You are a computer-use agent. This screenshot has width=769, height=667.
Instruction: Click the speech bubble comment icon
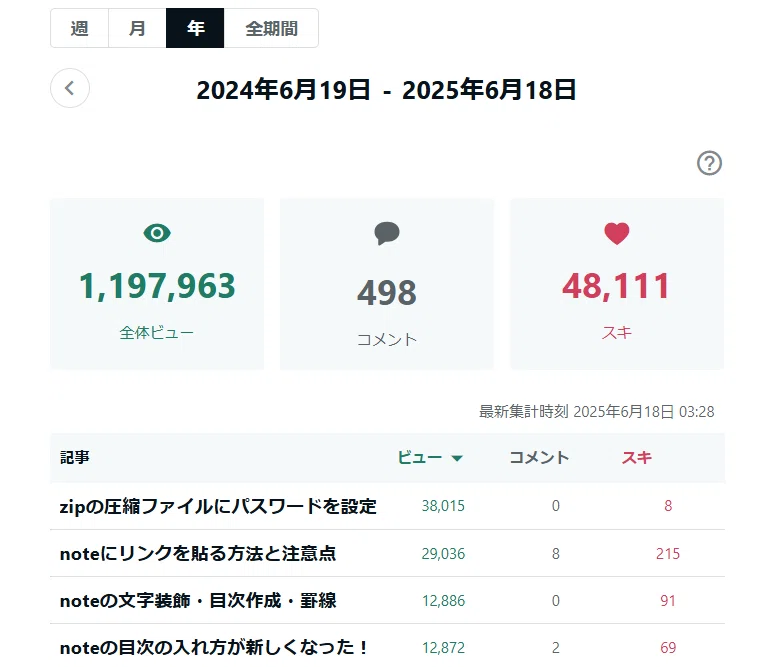coord(387,233)
